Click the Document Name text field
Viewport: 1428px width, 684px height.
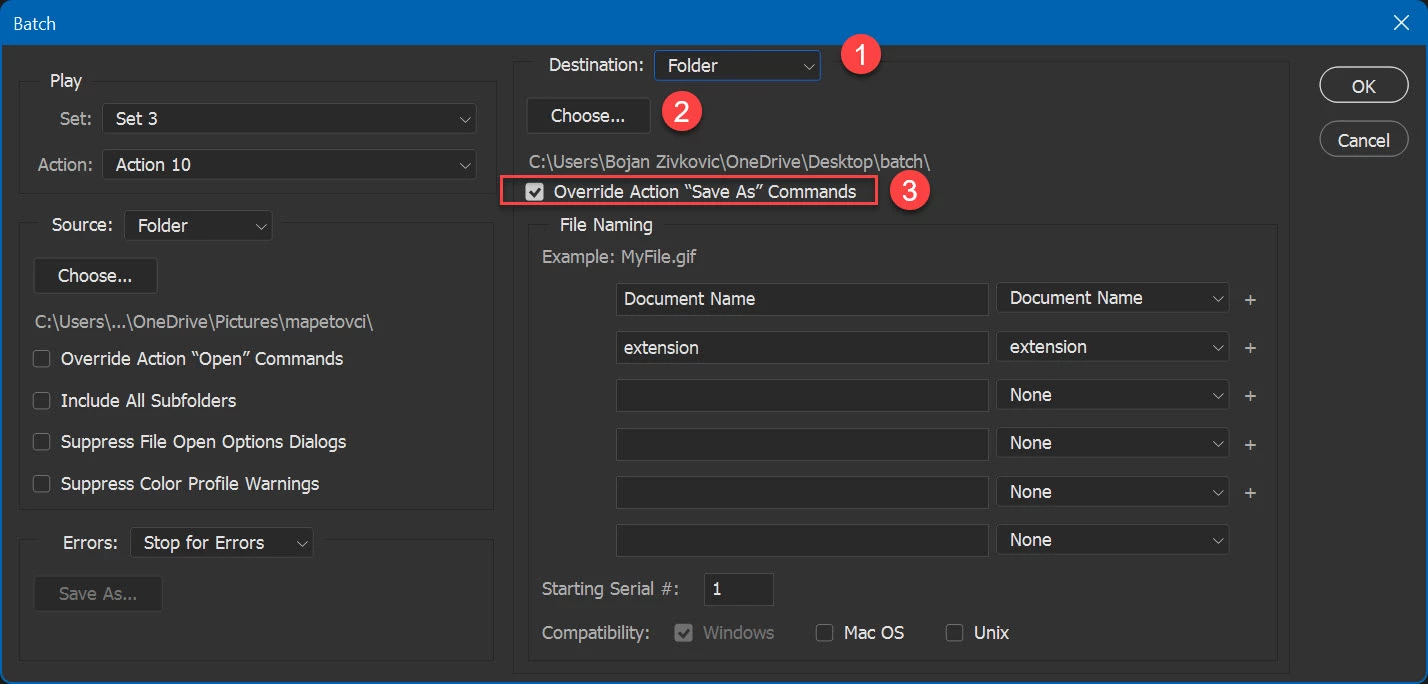802,298
